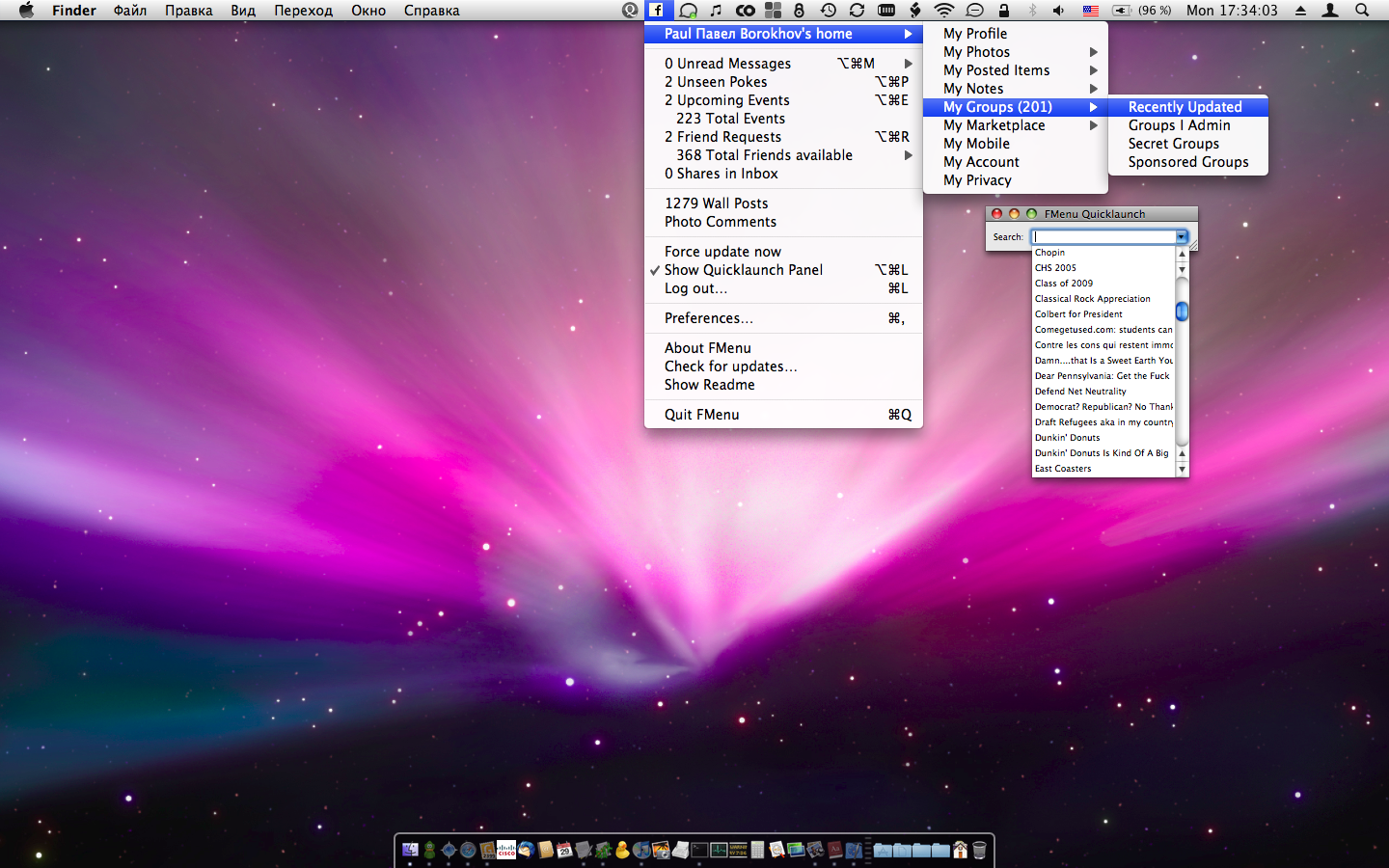Choose Secret Groups menu item
This screenshot has height=868, width=1389.
click(1188, 144)
